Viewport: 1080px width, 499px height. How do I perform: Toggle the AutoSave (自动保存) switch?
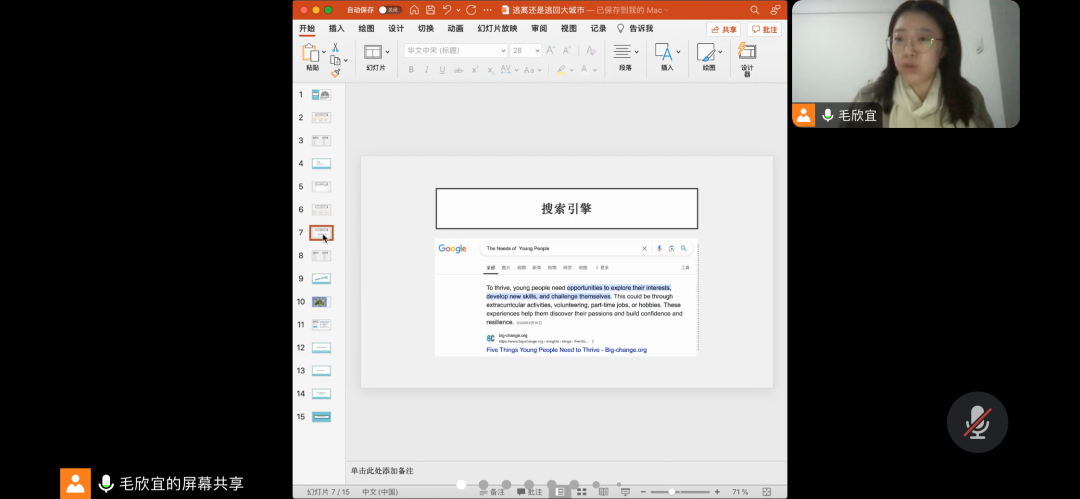[389, 10]
